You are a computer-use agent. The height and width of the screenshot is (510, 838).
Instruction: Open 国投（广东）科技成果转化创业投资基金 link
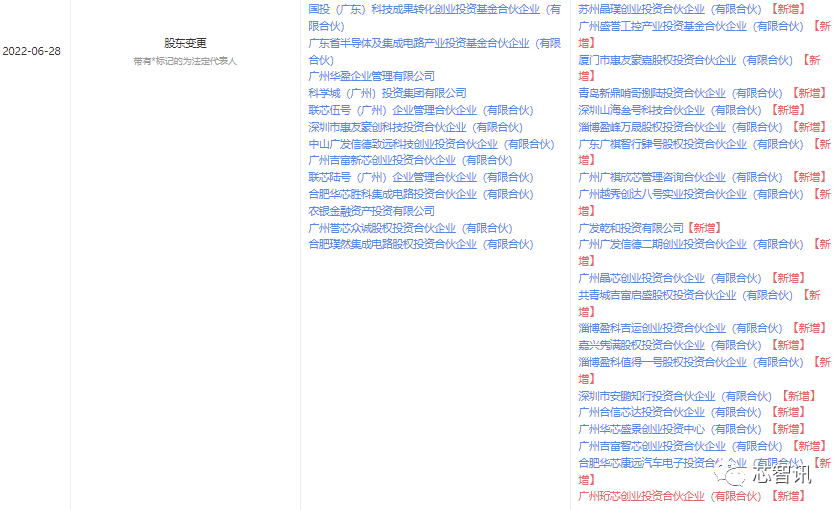pos(434,18)
